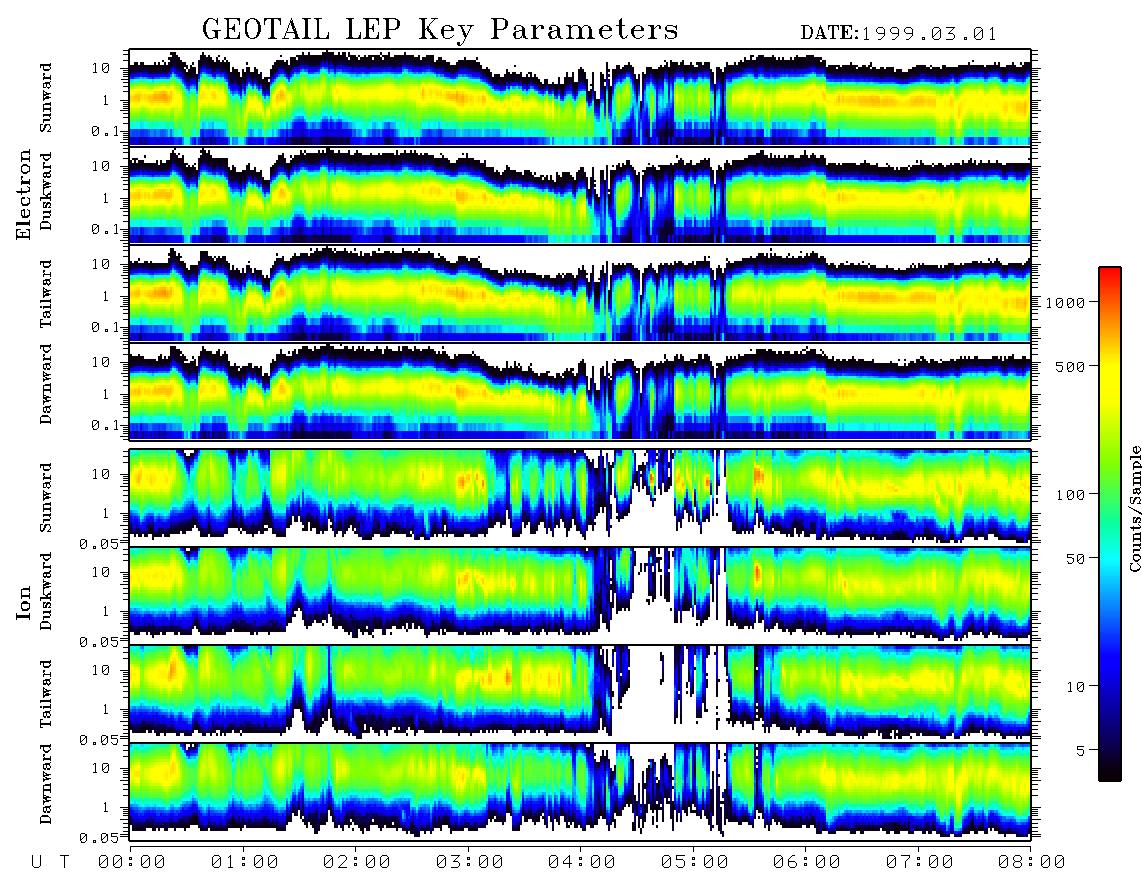
Task: Click the 03:00 time tick label
Action: (x=469, y=862)
